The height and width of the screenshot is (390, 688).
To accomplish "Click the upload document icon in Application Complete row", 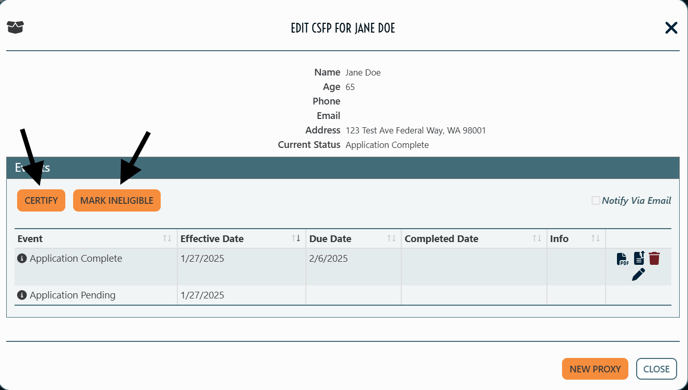I will pyautogui.click(x=639, y=258).
